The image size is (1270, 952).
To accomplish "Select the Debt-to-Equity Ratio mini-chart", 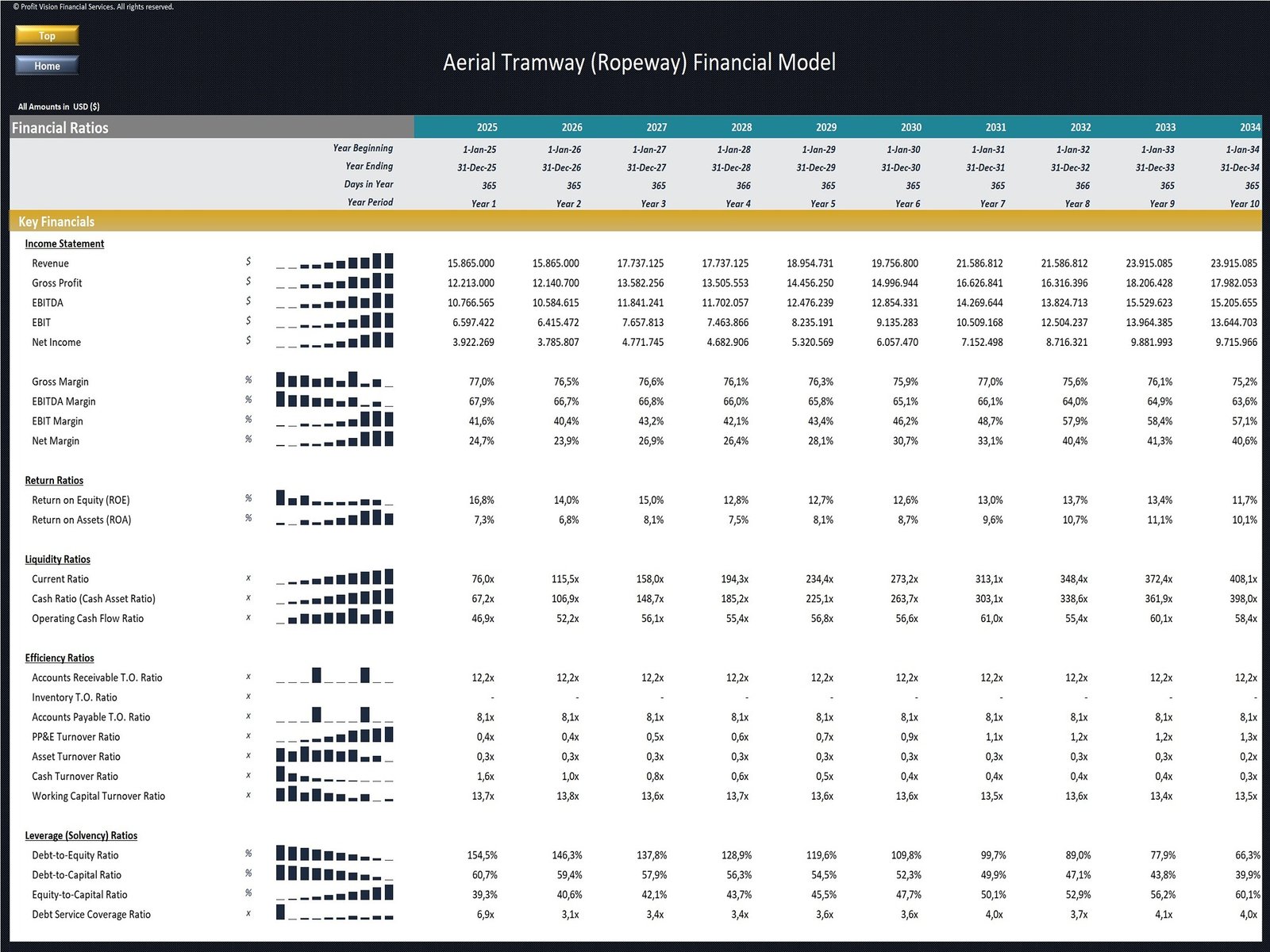I will [333, 854].
